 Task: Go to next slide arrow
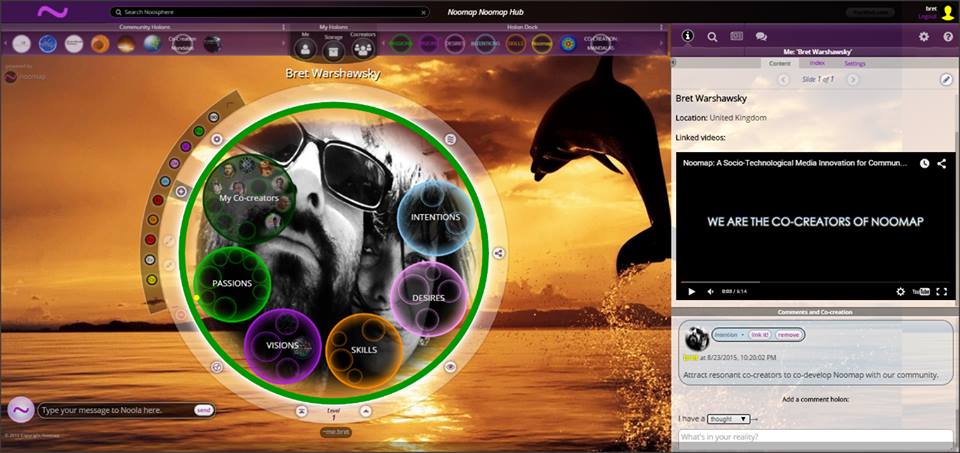click(852, 80)
